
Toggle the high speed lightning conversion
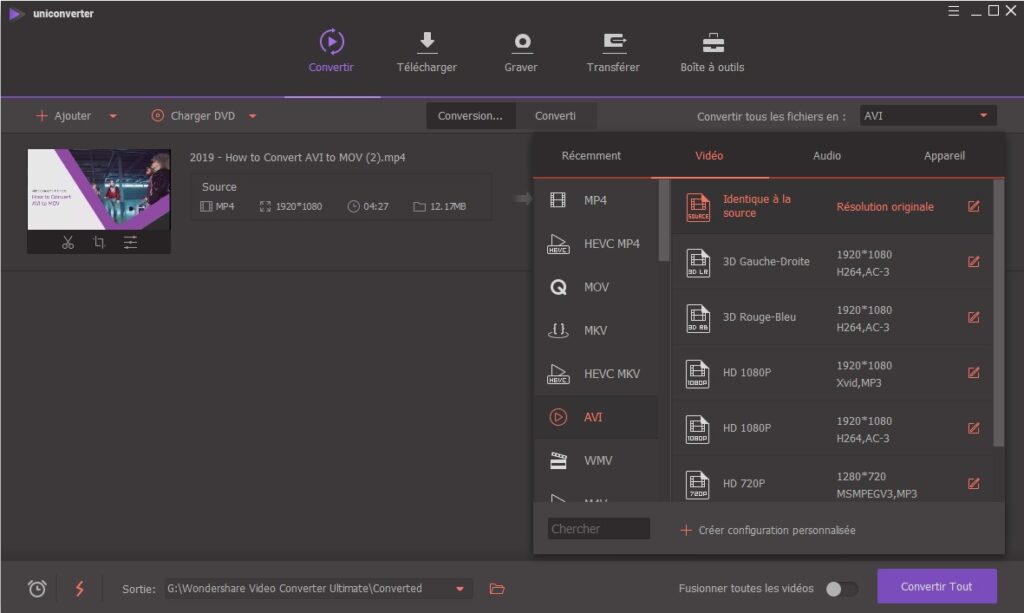[80, 589]
